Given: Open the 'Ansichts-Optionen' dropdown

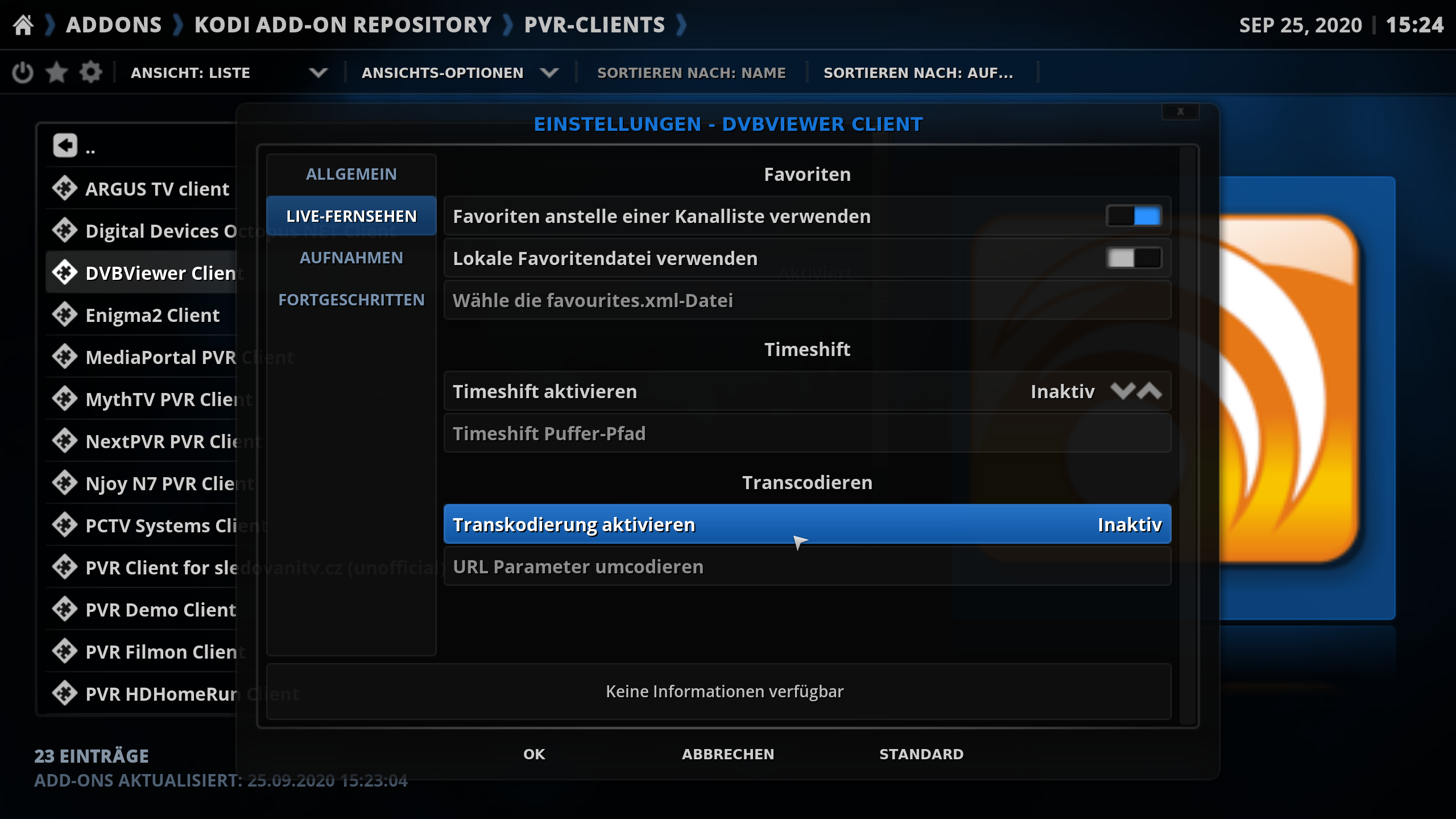Looking at the screenshot, I should click(x=460, y=73).
